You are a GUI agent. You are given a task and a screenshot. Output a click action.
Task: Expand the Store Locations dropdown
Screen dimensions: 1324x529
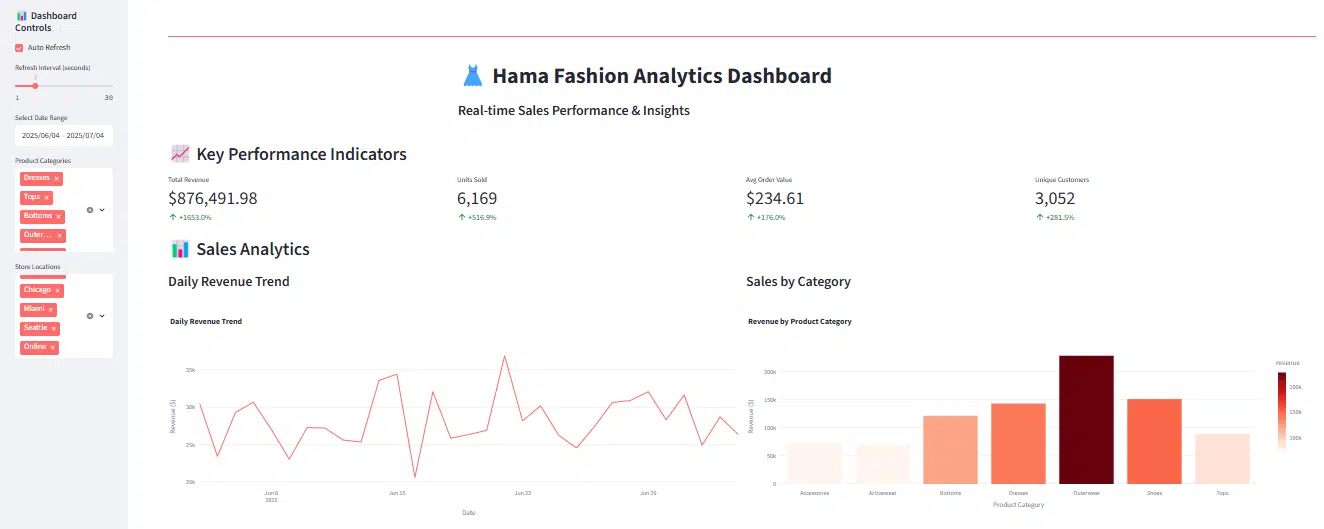point(102,316)
